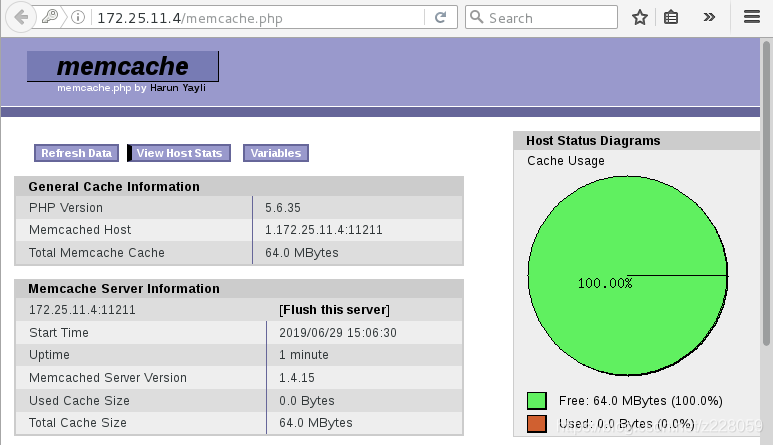Screen dimensions: 773x445
Task: Click the page vertical scrollbar
Action: point(766,192)
